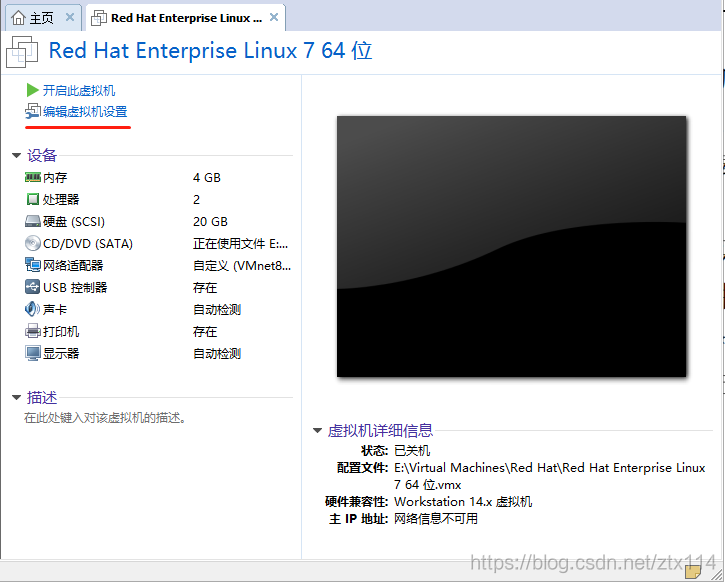The height and width of the screenshot is (583, 725).
Task: Click the sound card (声卡) speaker icon
Action: (33, 309)
